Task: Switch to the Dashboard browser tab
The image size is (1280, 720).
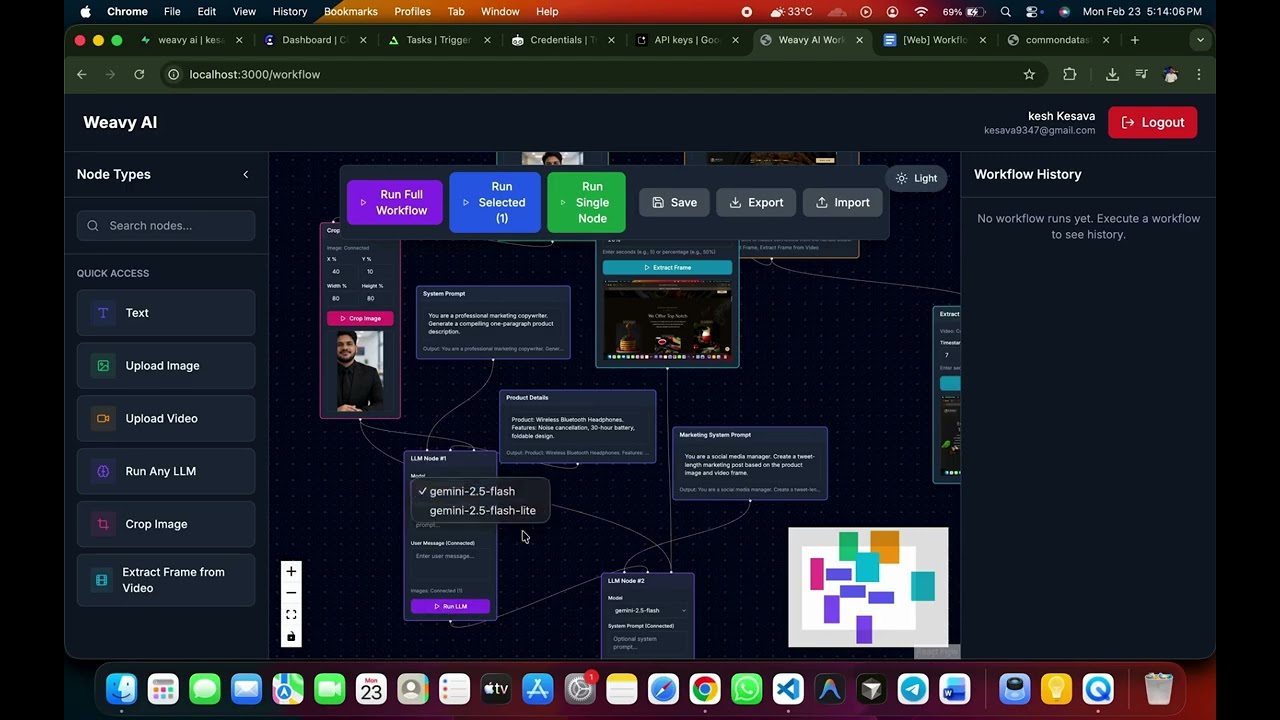Action: tap(314, 40)
